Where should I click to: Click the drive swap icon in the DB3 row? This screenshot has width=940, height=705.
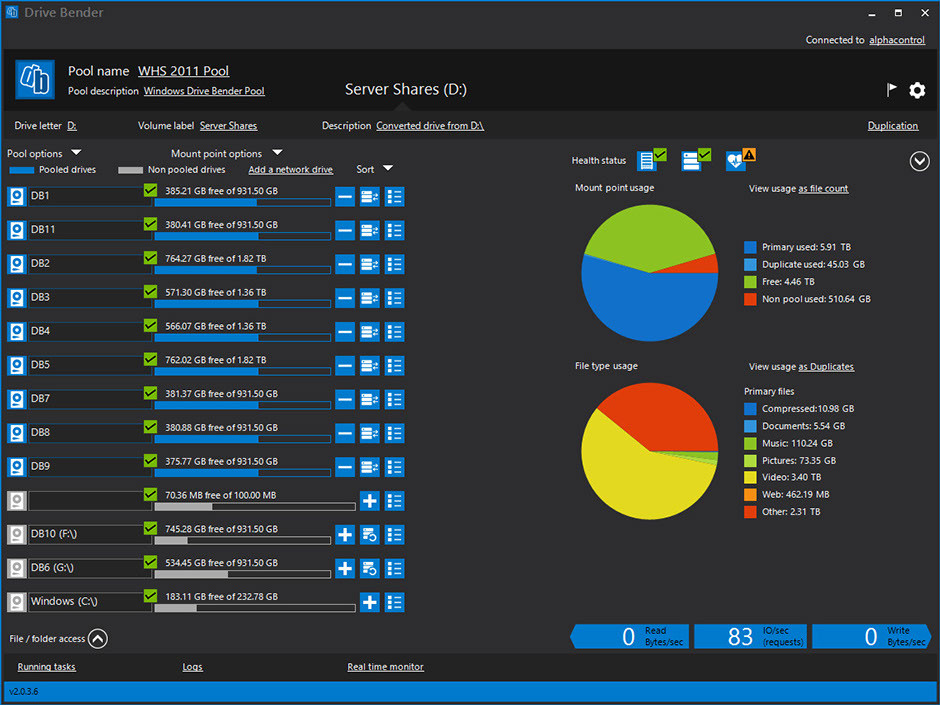[x=370, y=298]
